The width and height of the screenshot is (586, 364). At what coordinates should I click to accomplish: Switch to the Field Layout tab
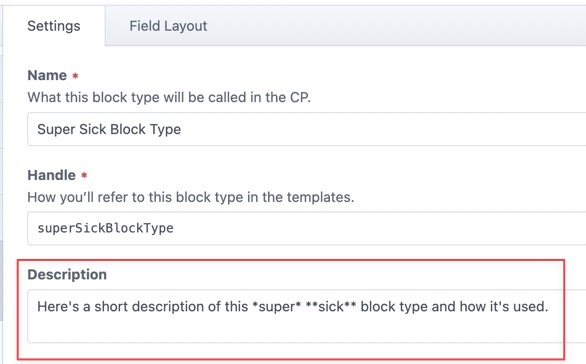168,26
